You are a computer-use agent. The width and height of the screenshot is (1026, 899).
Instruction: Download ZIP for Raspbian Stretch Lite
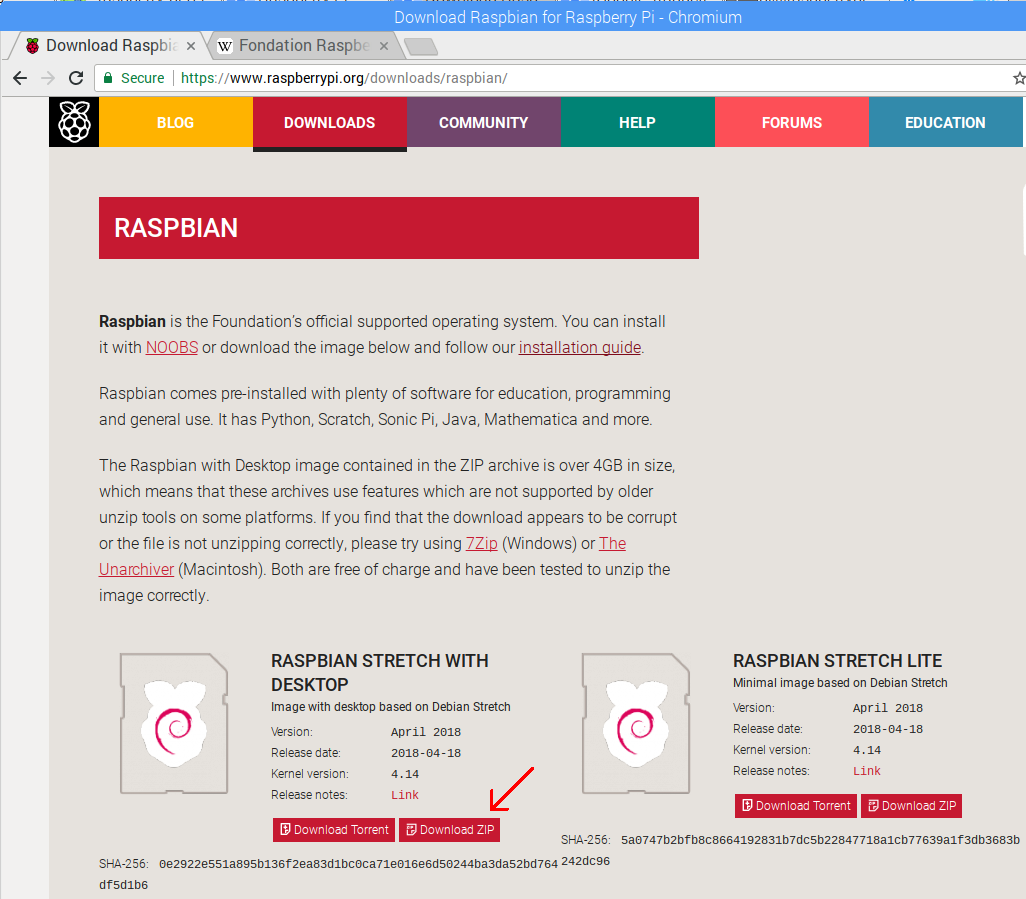tap(911, 805)
